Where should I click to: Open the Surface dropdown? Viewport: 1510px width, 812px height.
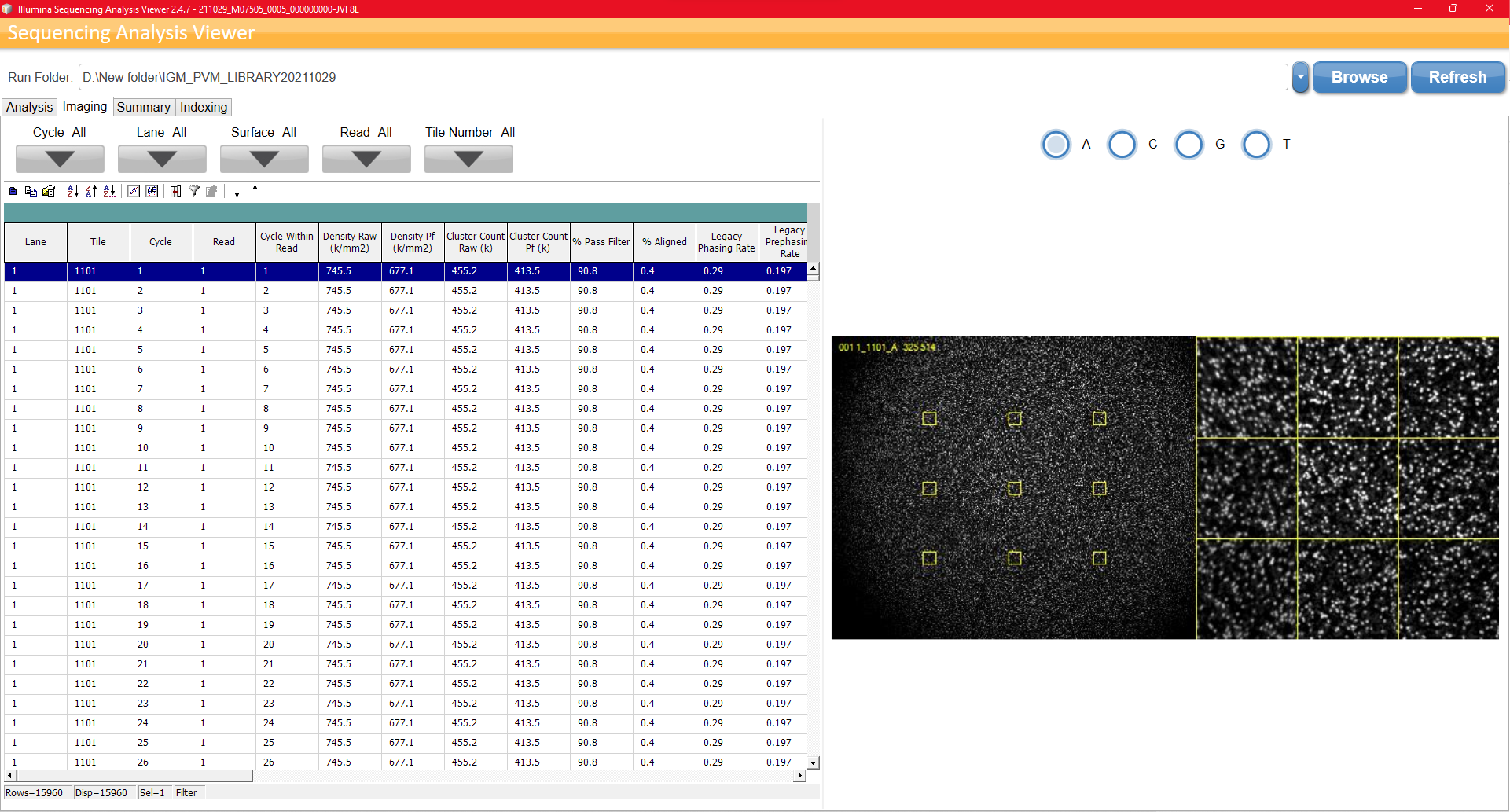(264, 159)
